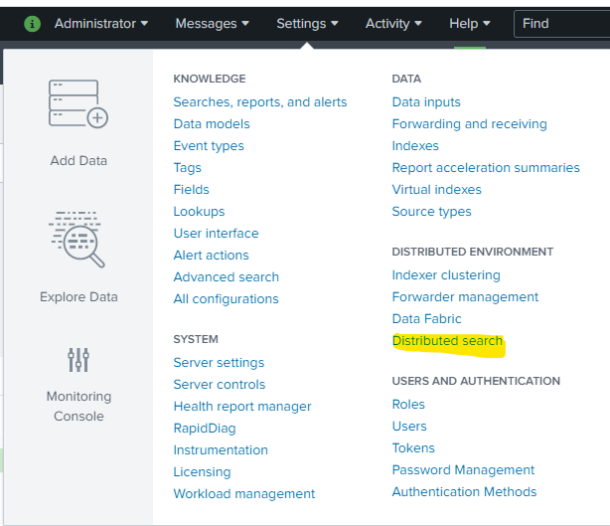Click the Monitoring Console label
Image resolution: width=610 pixels, height=526 pixels.
point(79,406)
